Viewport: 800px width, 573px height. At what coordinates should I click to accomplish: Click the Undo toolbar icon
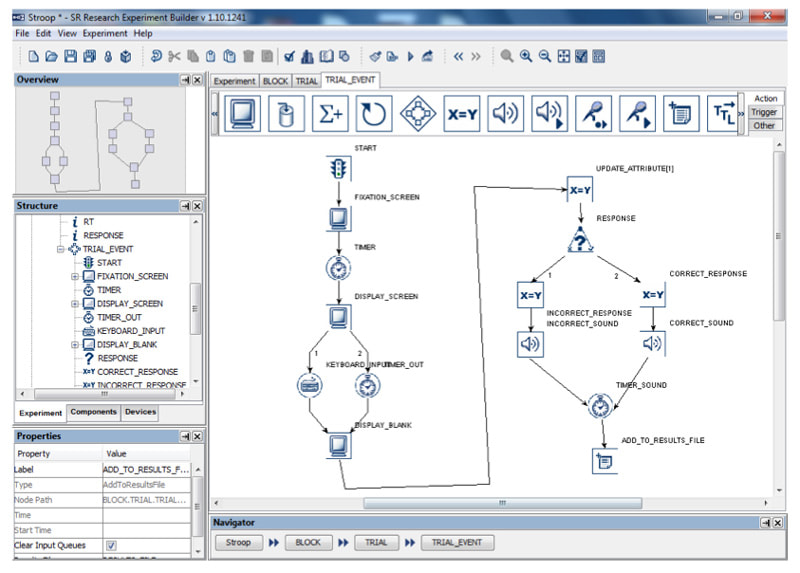point(156,56)
